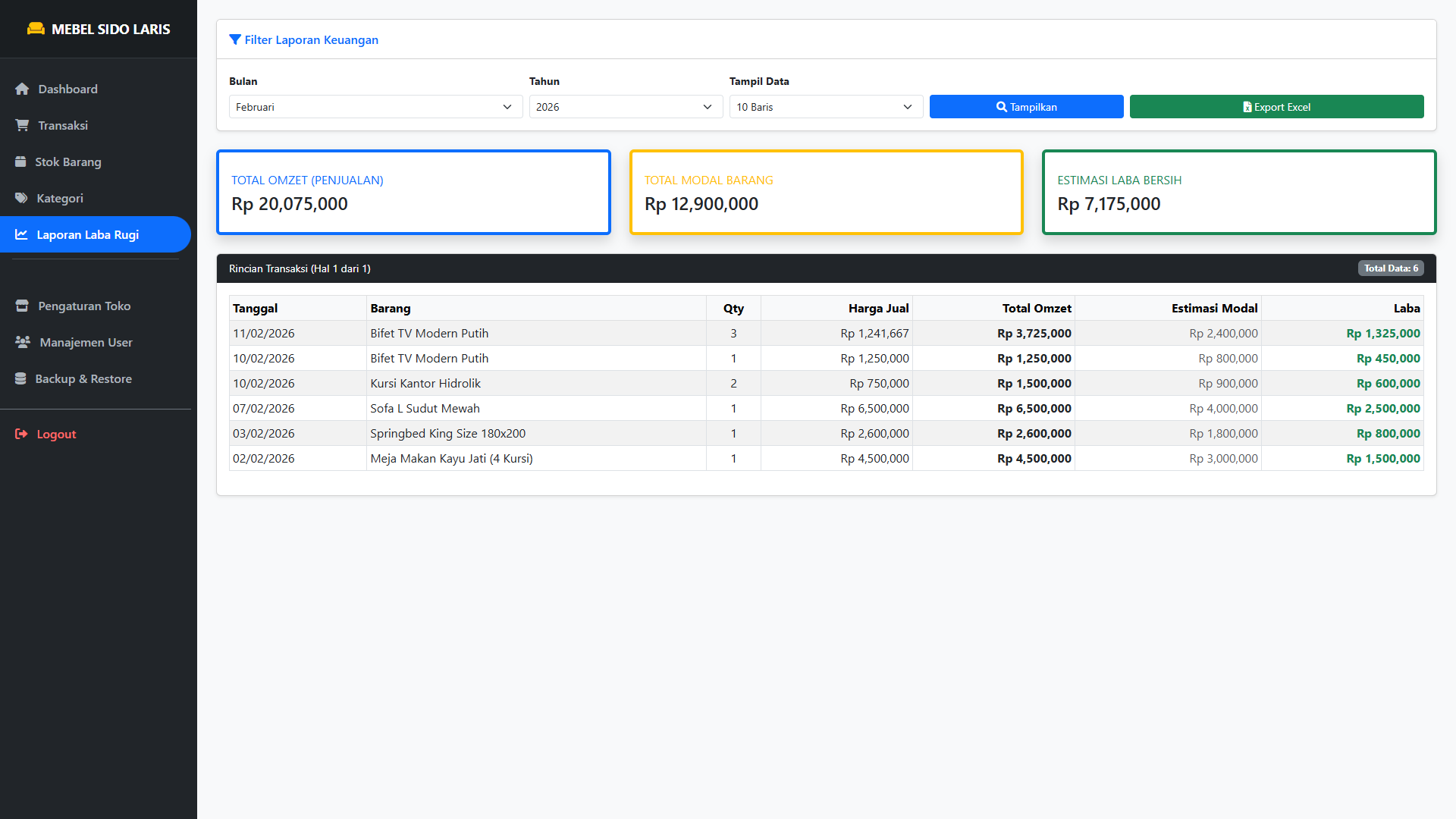Screen dimensions: 1456x819
Task: Click the Logout arrow icon
Action: click(21, 434)
